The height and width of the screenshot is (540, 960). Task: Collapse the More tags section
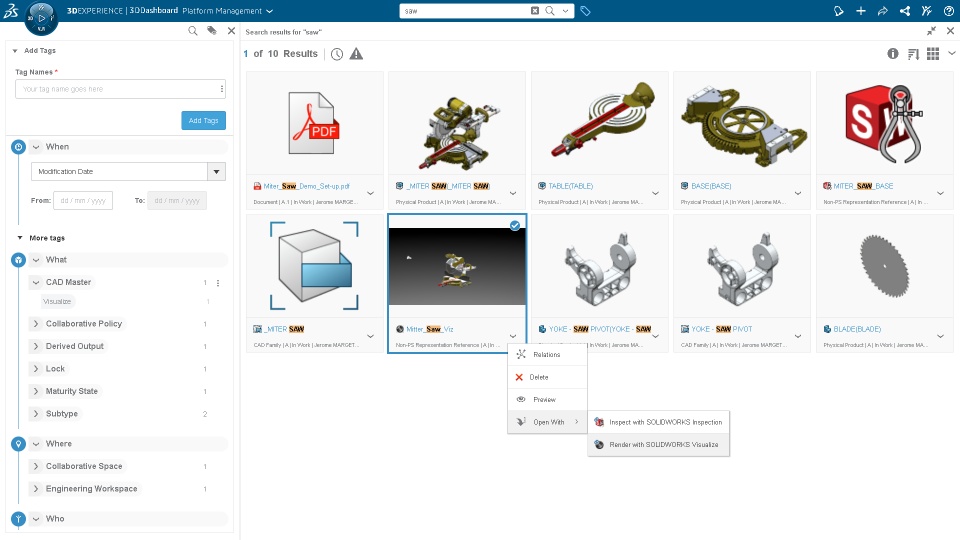20,238
